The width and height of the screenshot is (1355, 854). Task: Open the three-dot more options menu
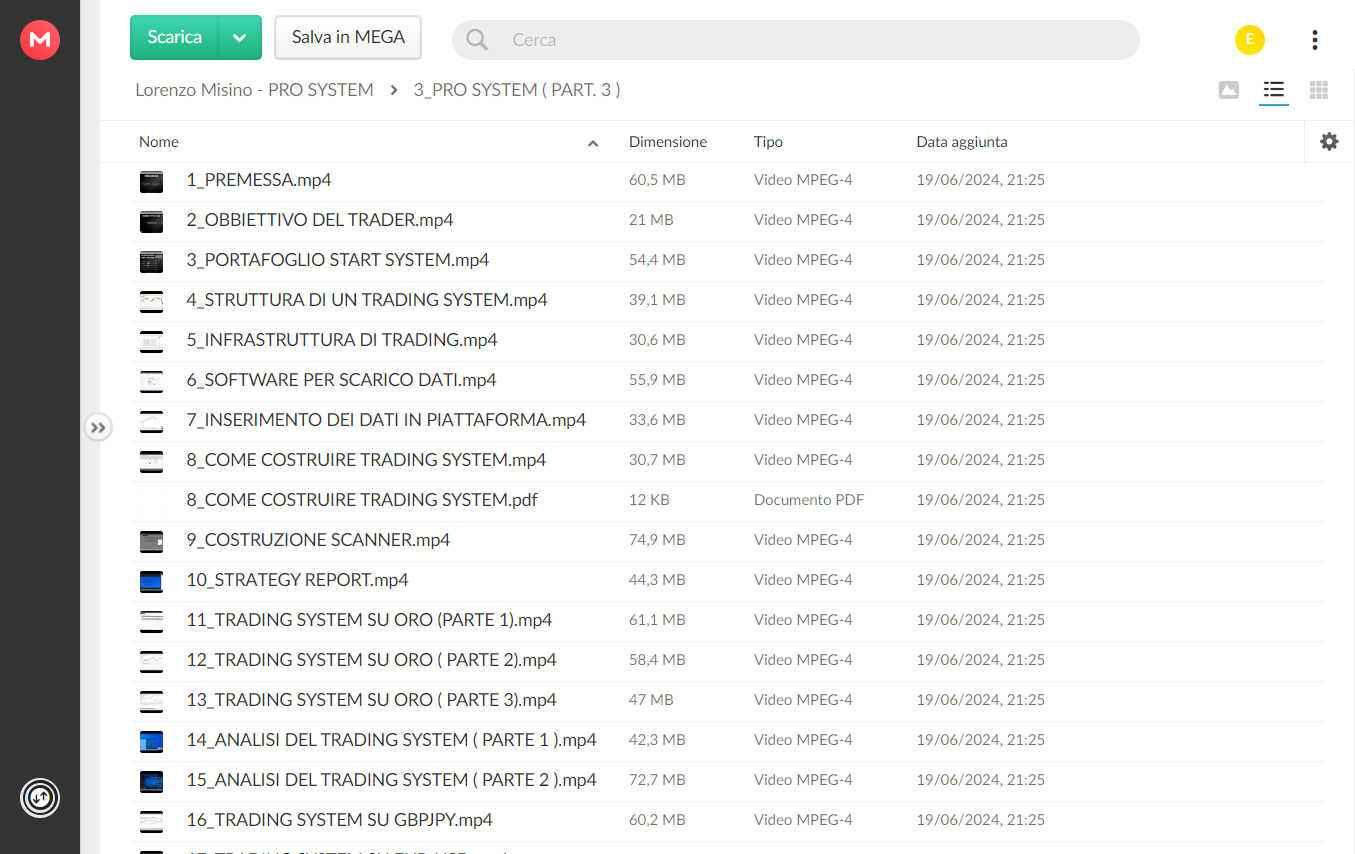tap(1314, 40)
